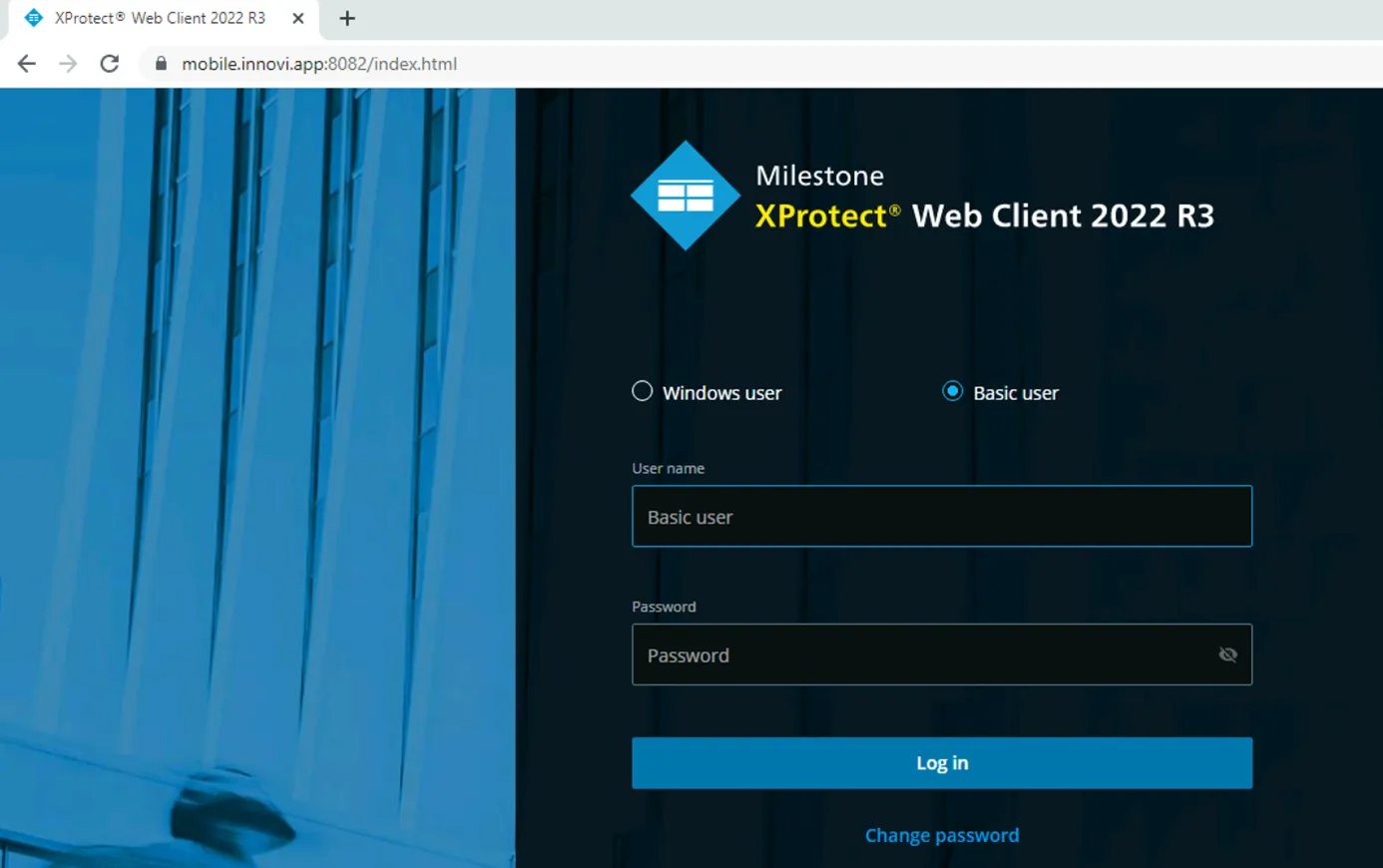Viewport: 1383px width, 868px height.
Task: Go forward in browser history
Action: (x=68, y=64)
